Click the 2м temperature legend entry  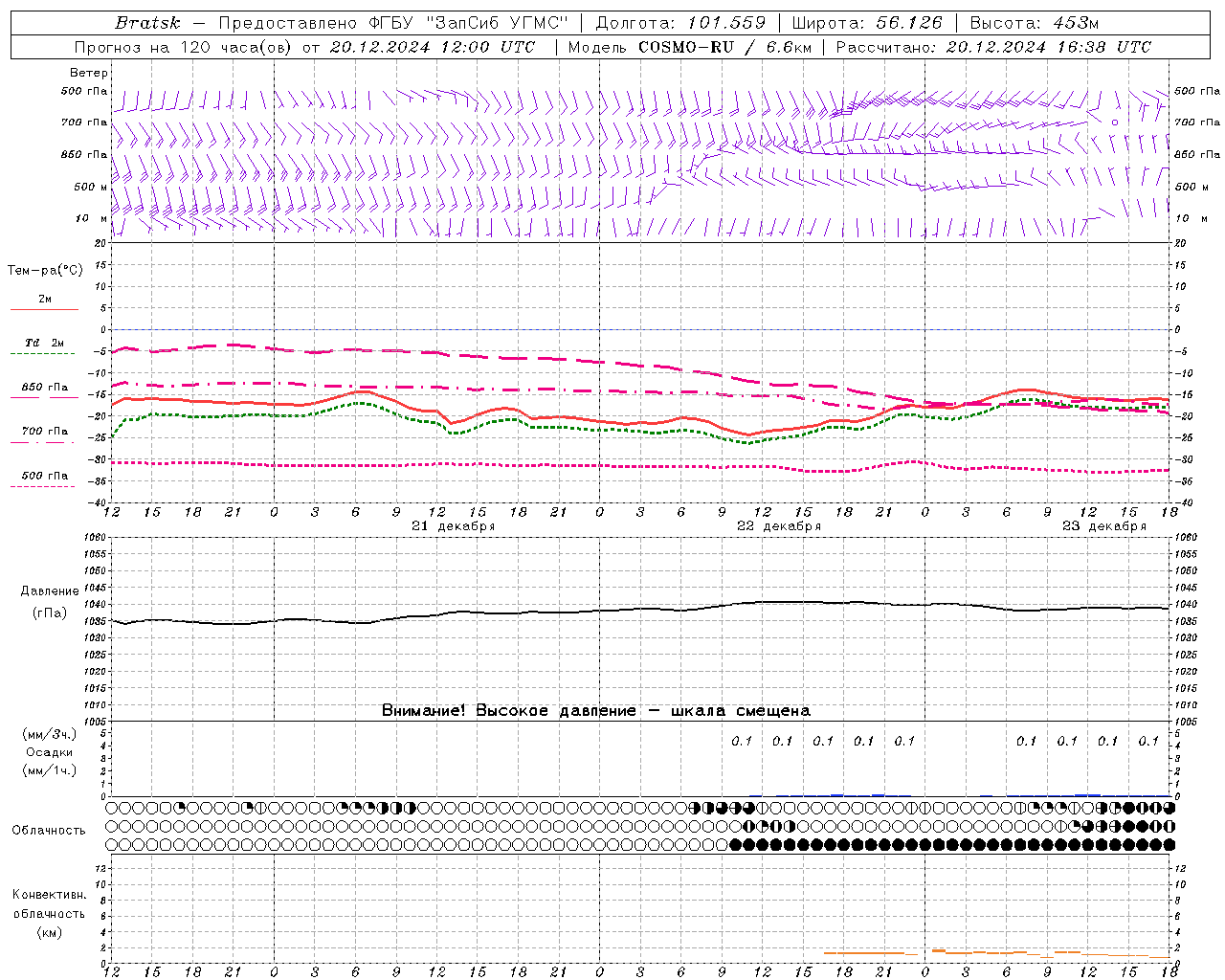point(45,299)
